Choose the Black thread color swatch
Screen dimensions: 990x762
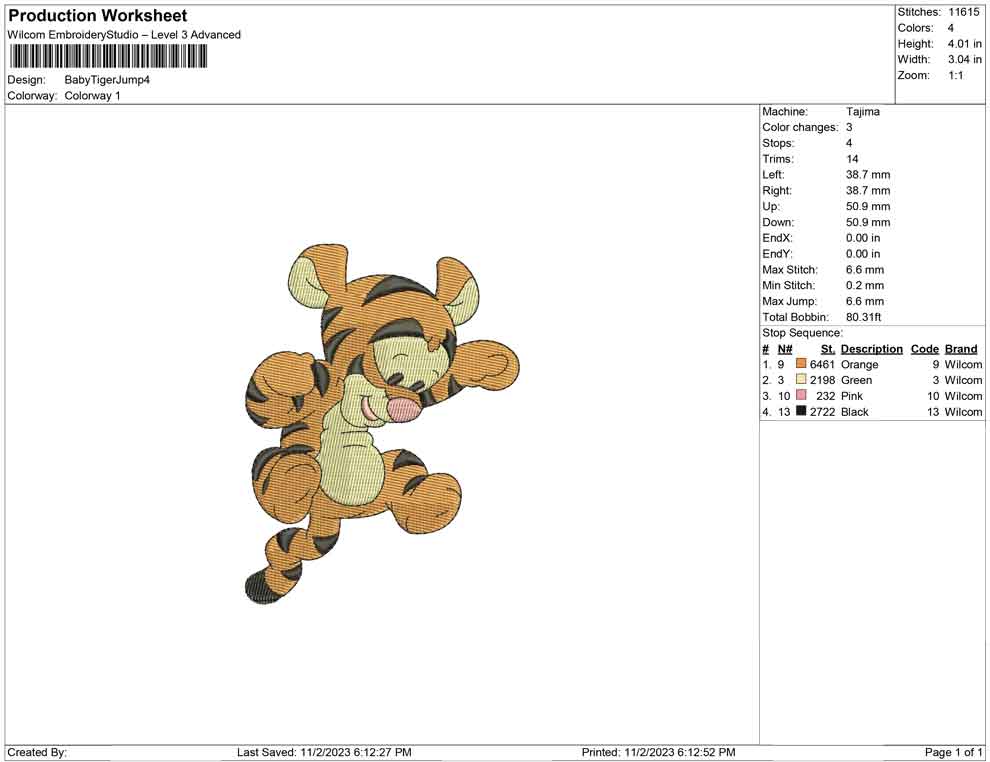pyautogui.click(x=801, y=412)
